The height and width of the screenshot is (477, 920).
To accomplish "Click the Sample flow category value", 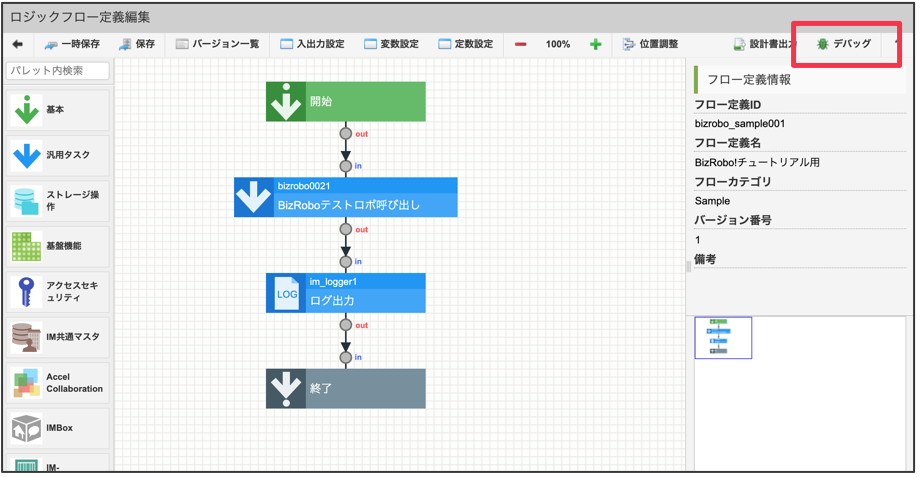I will pyautogui.click(x=712, y=201).
